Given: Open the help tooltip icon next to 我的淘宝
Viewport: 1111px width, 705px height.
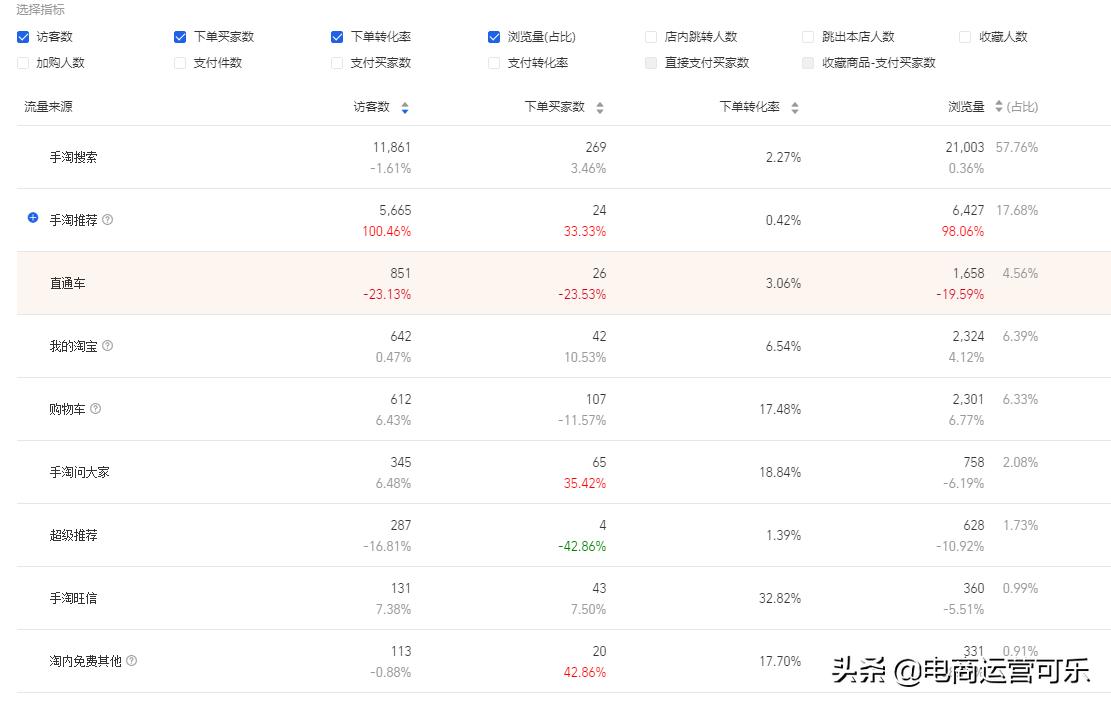Looking at the screenshot, I should (x=107, y=345).
